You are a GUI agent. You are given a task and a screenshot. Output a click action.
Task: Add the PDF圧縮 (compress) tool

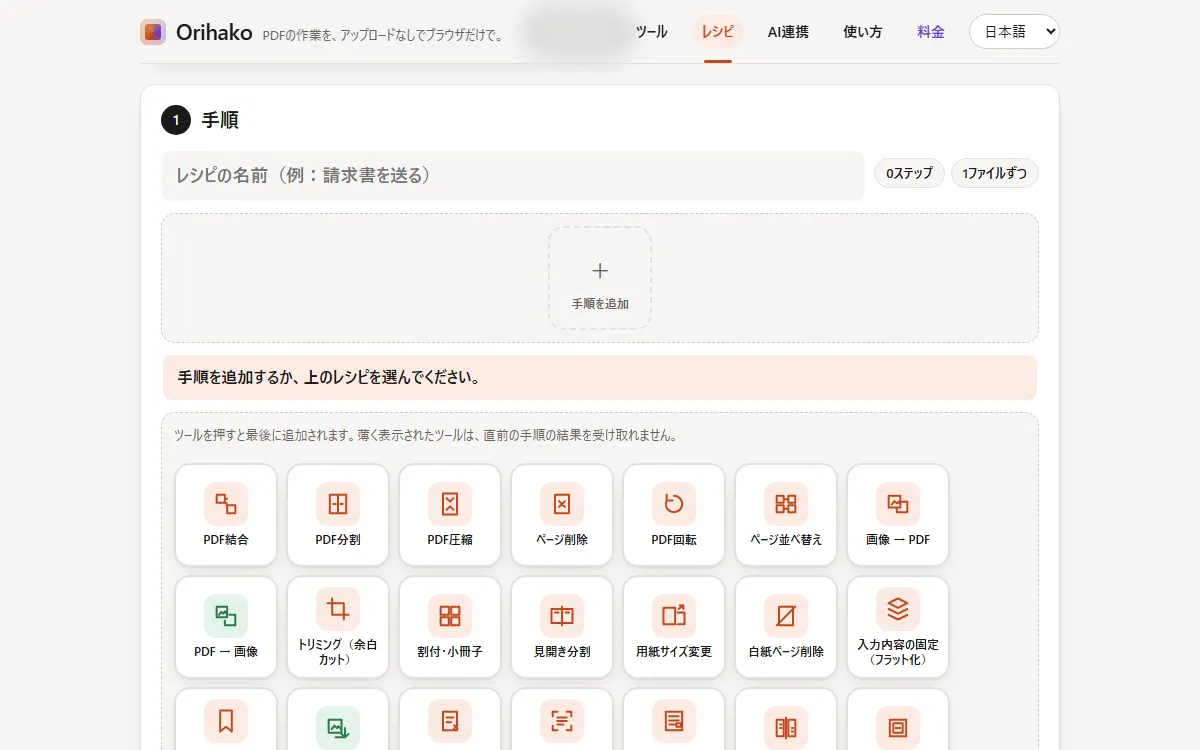click(450, 515)
